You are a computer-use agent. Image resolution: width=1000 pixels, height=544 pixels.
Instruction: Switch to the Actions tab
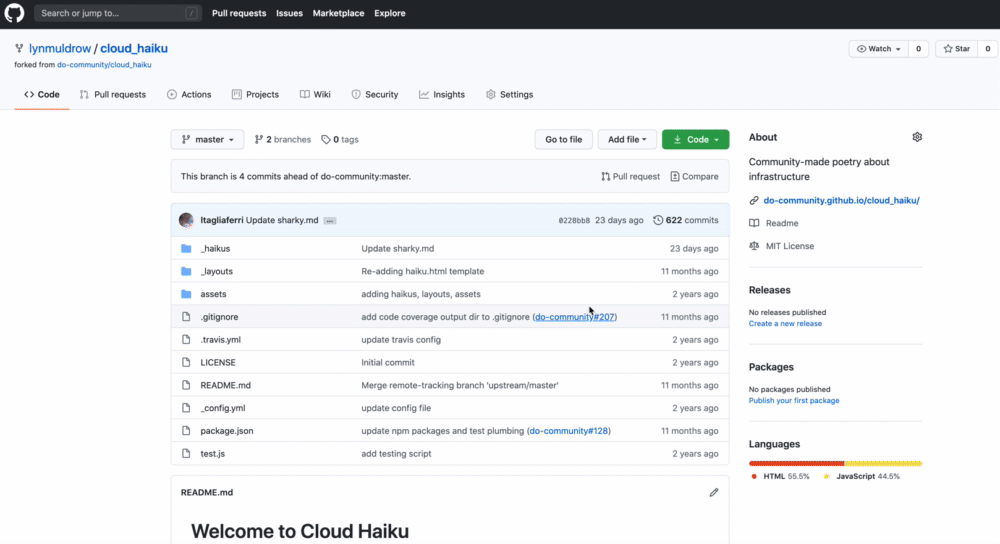pyautogui.click(x=189, y=94)
